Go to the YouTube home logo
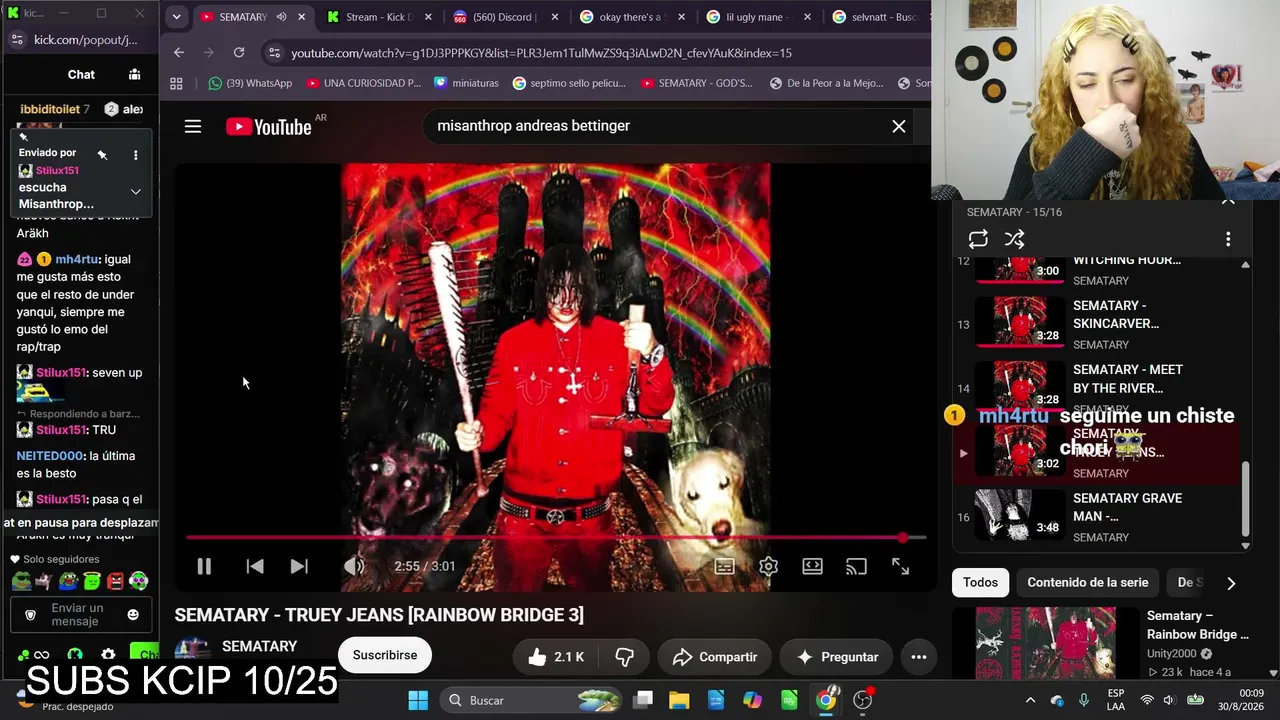Image resolution: width=1280 pixels, height=720 pixels. coord(269,126)
